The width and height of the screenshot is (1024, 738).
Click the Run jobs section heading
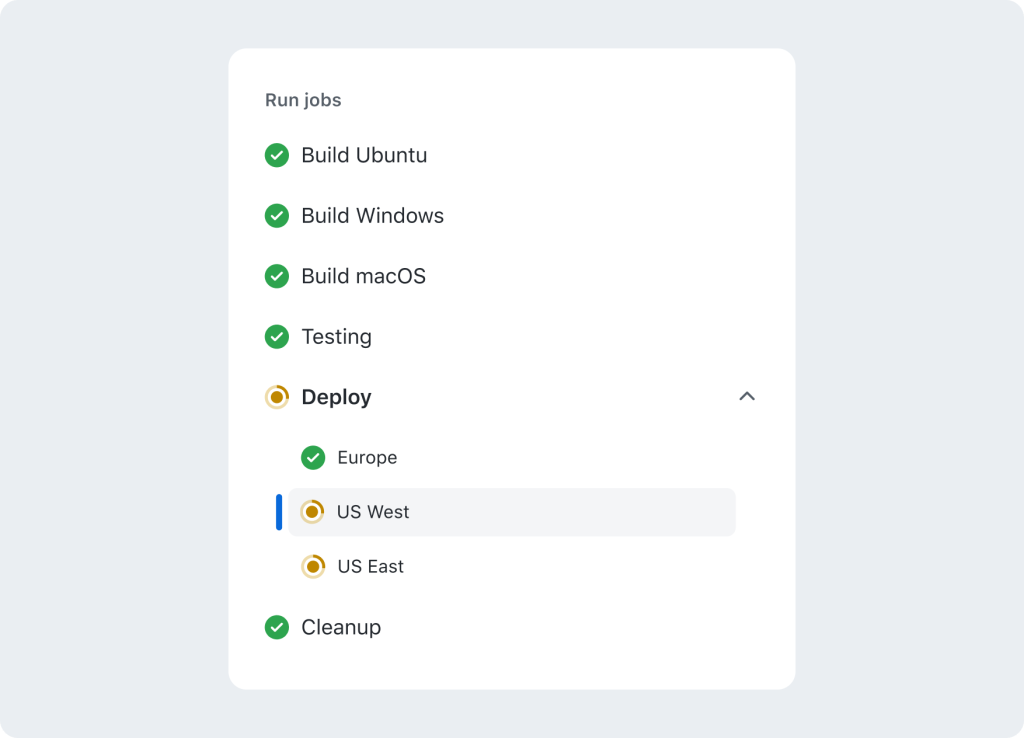[303, 100]
